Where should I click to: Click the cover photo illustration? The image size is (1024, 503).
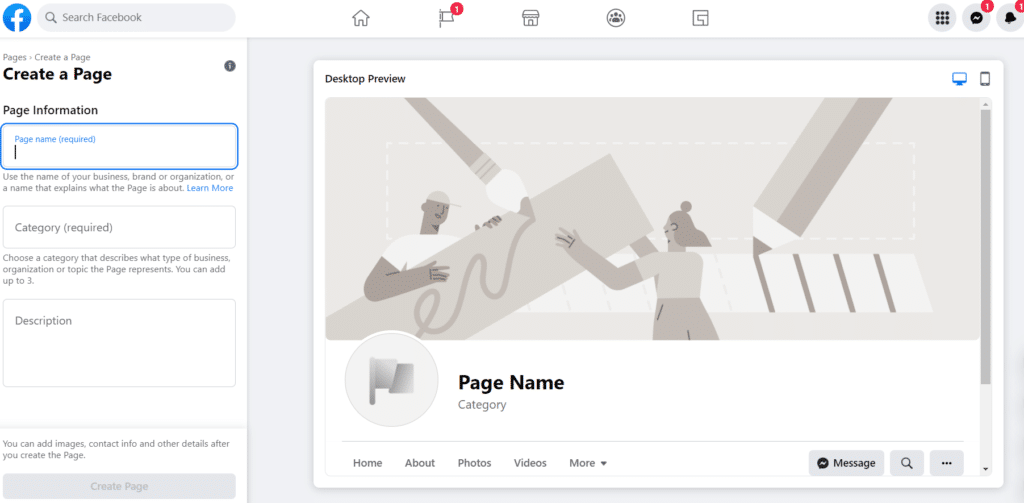coord(652,219)
